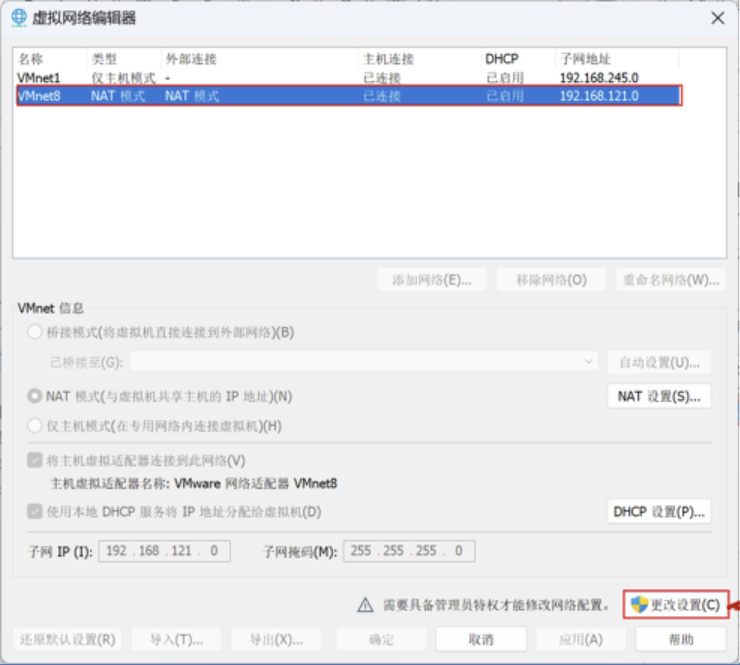Click the 帮助 button
The height and width of the screenshot is (665, 740).
(x=681, y=640)
